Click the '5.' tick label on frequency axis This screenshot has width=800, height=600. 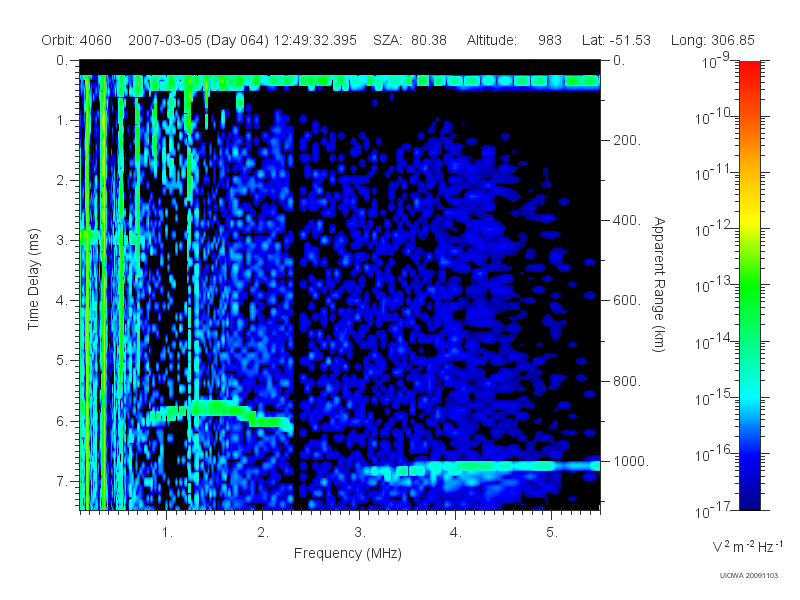point(552,532)
